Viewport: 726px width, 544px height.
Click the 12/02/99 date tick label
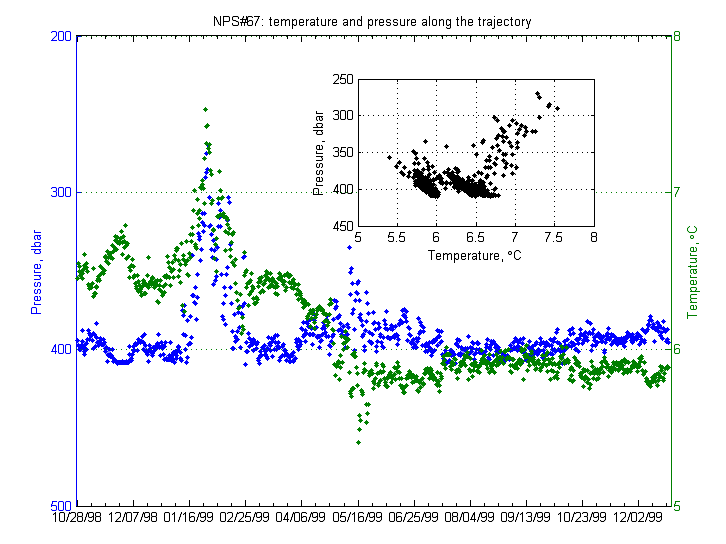[x=637, y=518]
